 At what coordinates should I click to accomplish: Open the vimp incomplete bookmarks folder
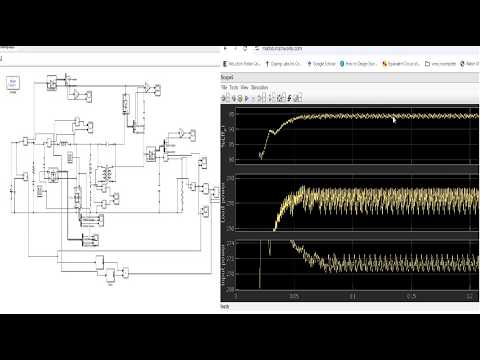click(x=440, y=63)
